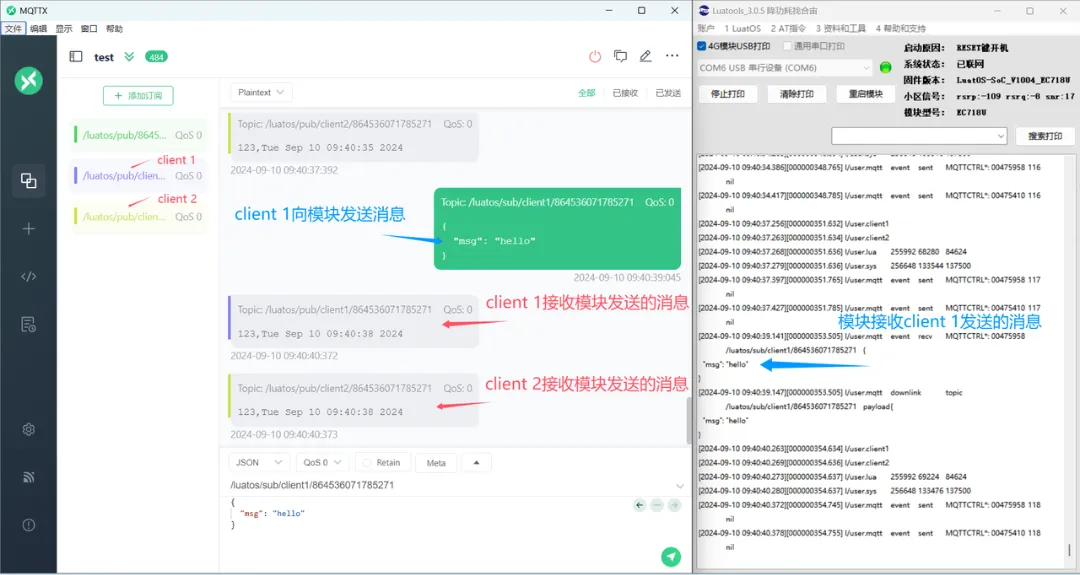
Task: Click the 重启模块 button in Luatools
Action: 866,94
